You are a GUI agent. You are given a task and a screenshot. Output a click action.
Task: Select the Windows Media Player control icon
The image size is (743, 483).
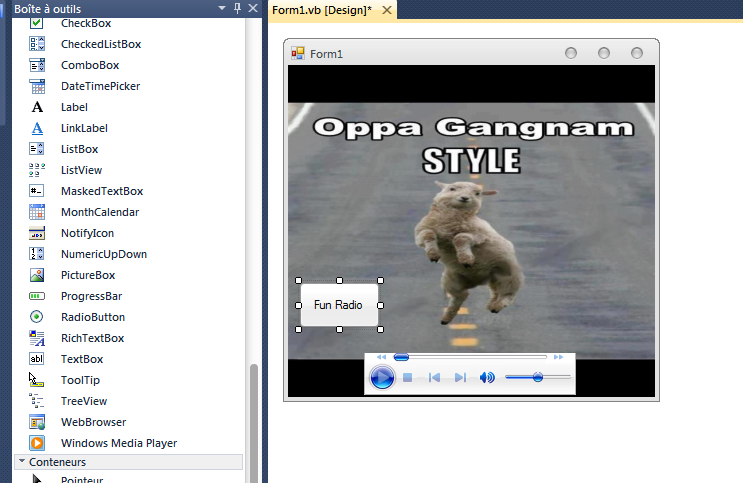36,443
